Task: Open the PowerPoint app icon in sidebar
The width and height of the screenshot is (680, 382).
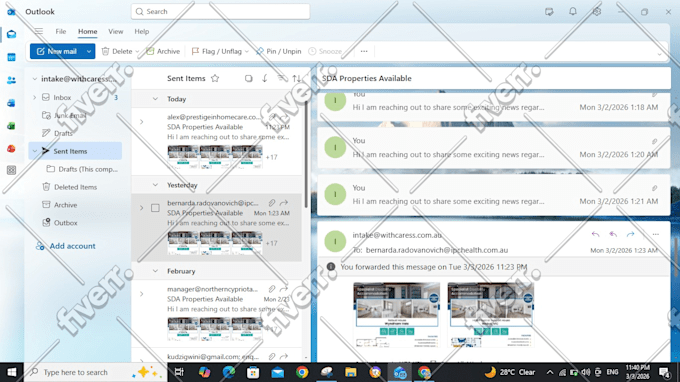Action: point(11,149)
